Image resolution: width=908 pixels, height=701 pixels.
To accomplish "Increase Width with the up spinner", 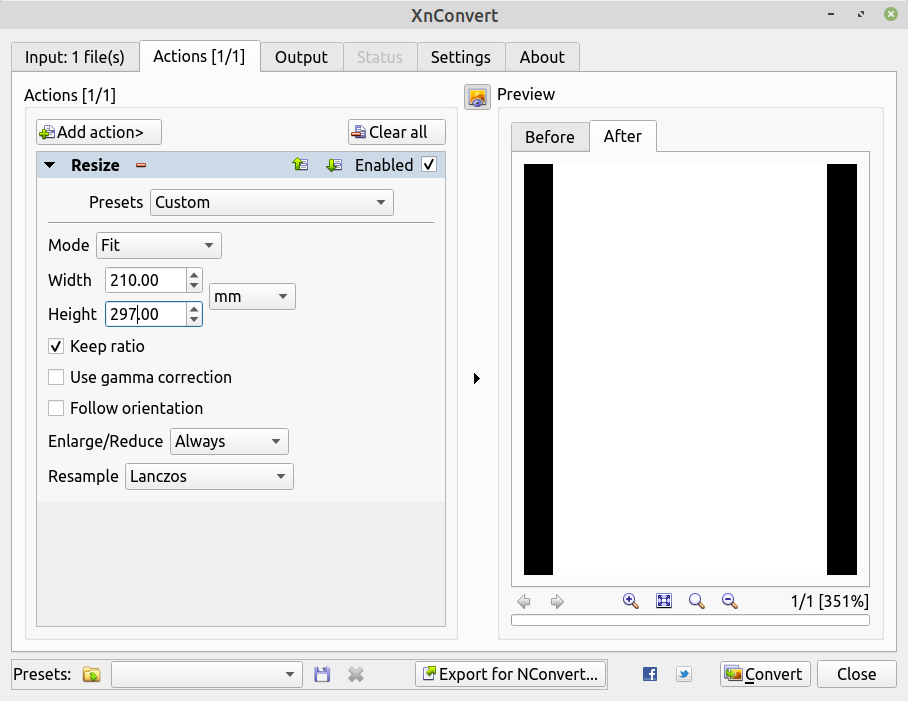I will coord(194,274).
